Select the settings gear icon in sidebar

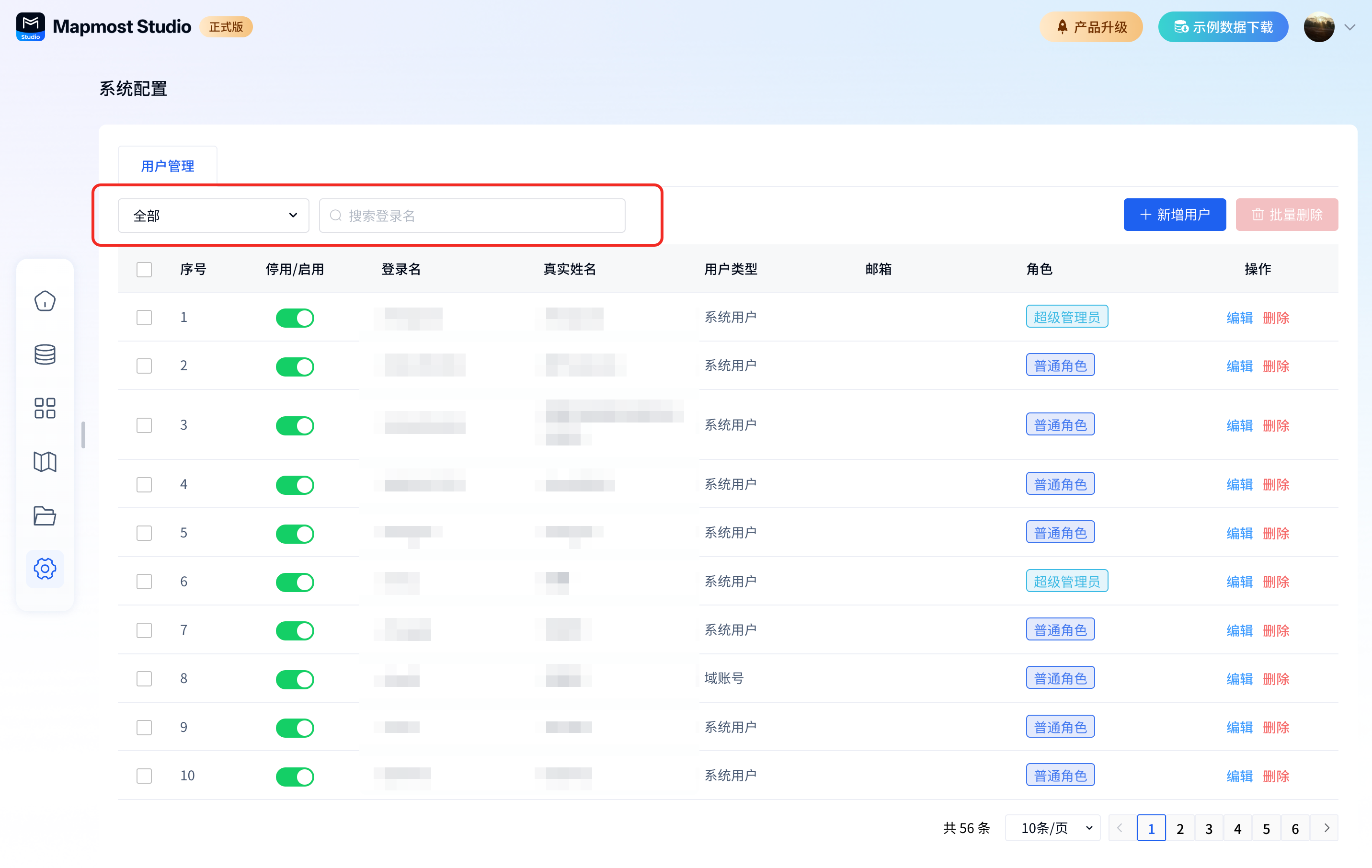pyautogui.click(x=45, y=568)
